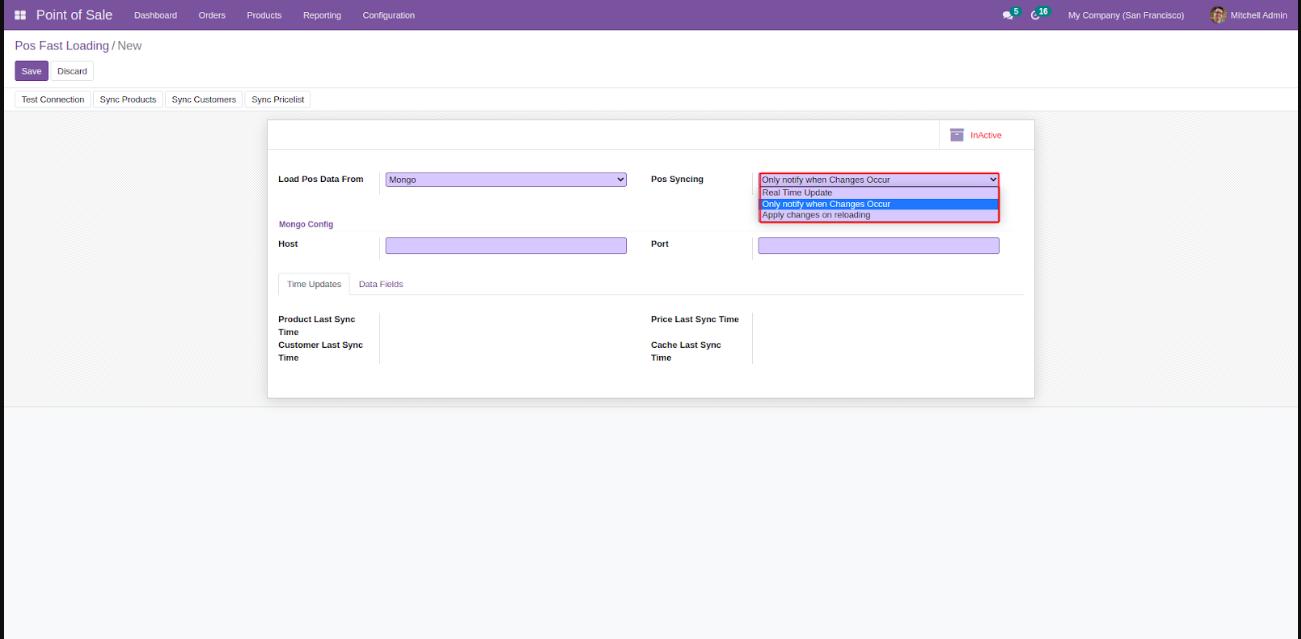Open the Mitchell Admin user menu
This screenshot has height=639, width=1301.
(x=1249, y=15)
